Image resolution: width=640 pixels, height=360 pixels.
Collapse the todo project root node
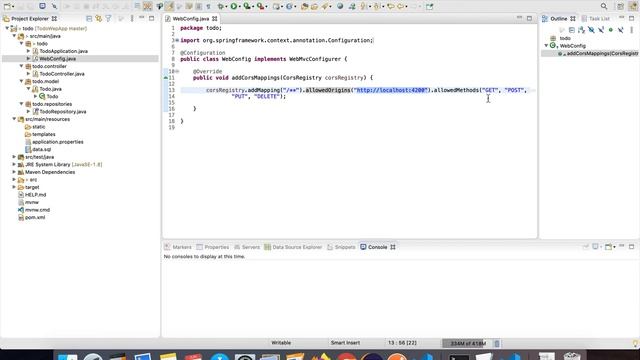point(7,29)
